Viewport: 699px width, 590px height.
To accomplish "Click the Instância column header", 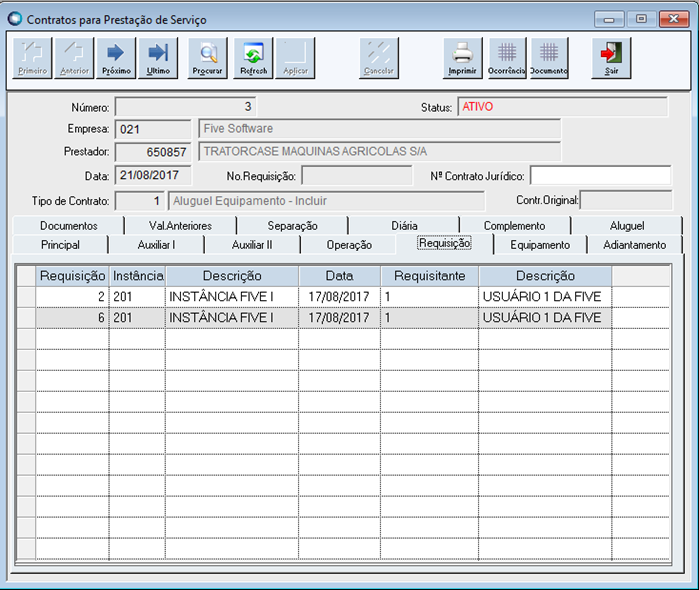I will [138, 276].
